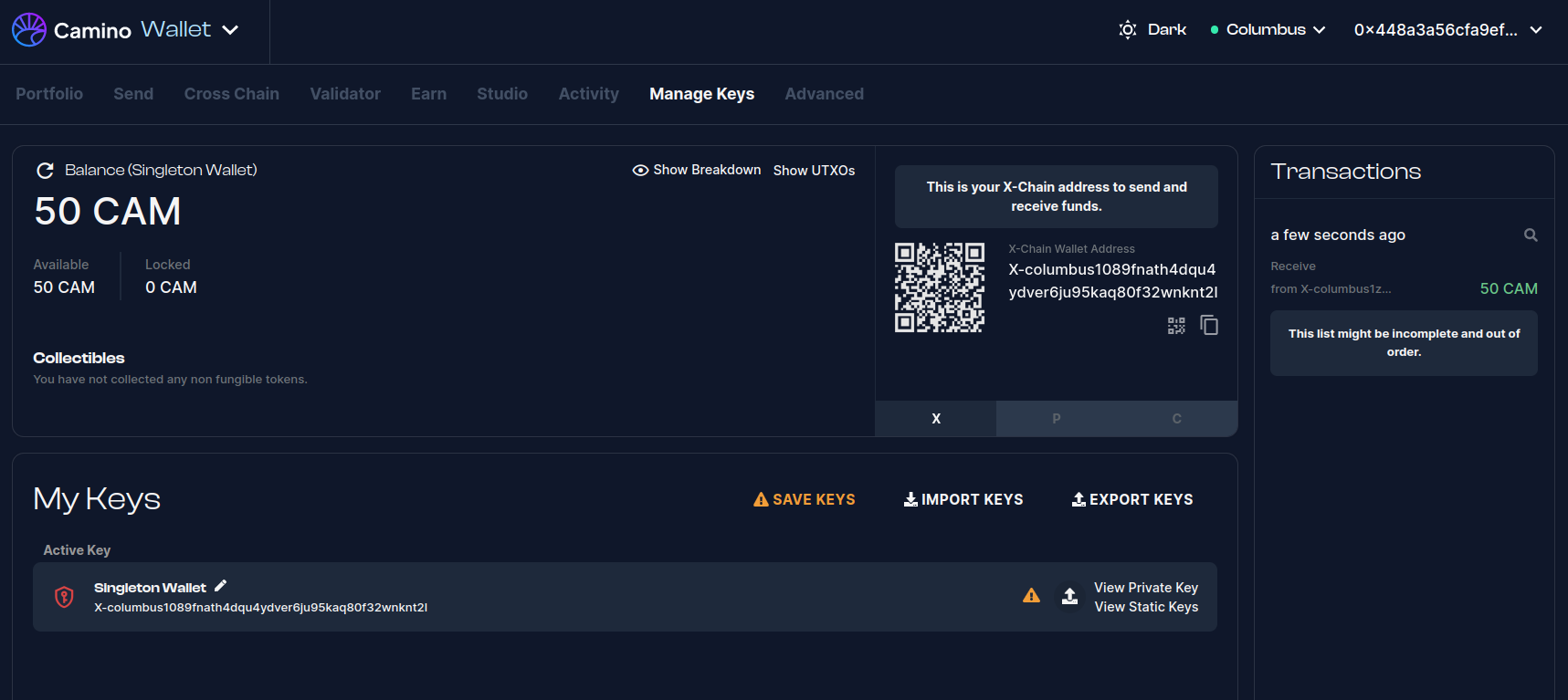Expand the Camino Wallet app dropdown
Viewport: 1568px width, 700px height.
click(231, 30)
